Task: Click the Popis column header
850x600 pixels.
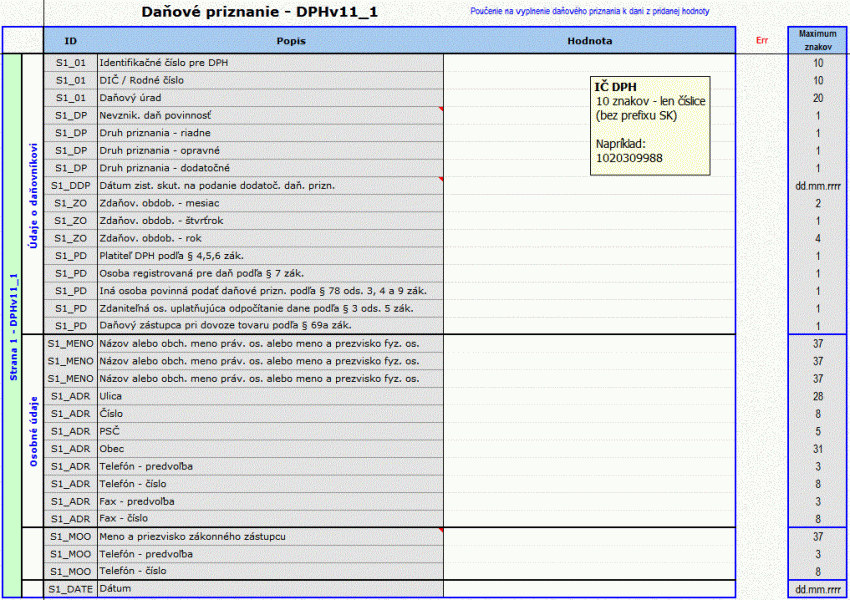Action: (291, 41)
